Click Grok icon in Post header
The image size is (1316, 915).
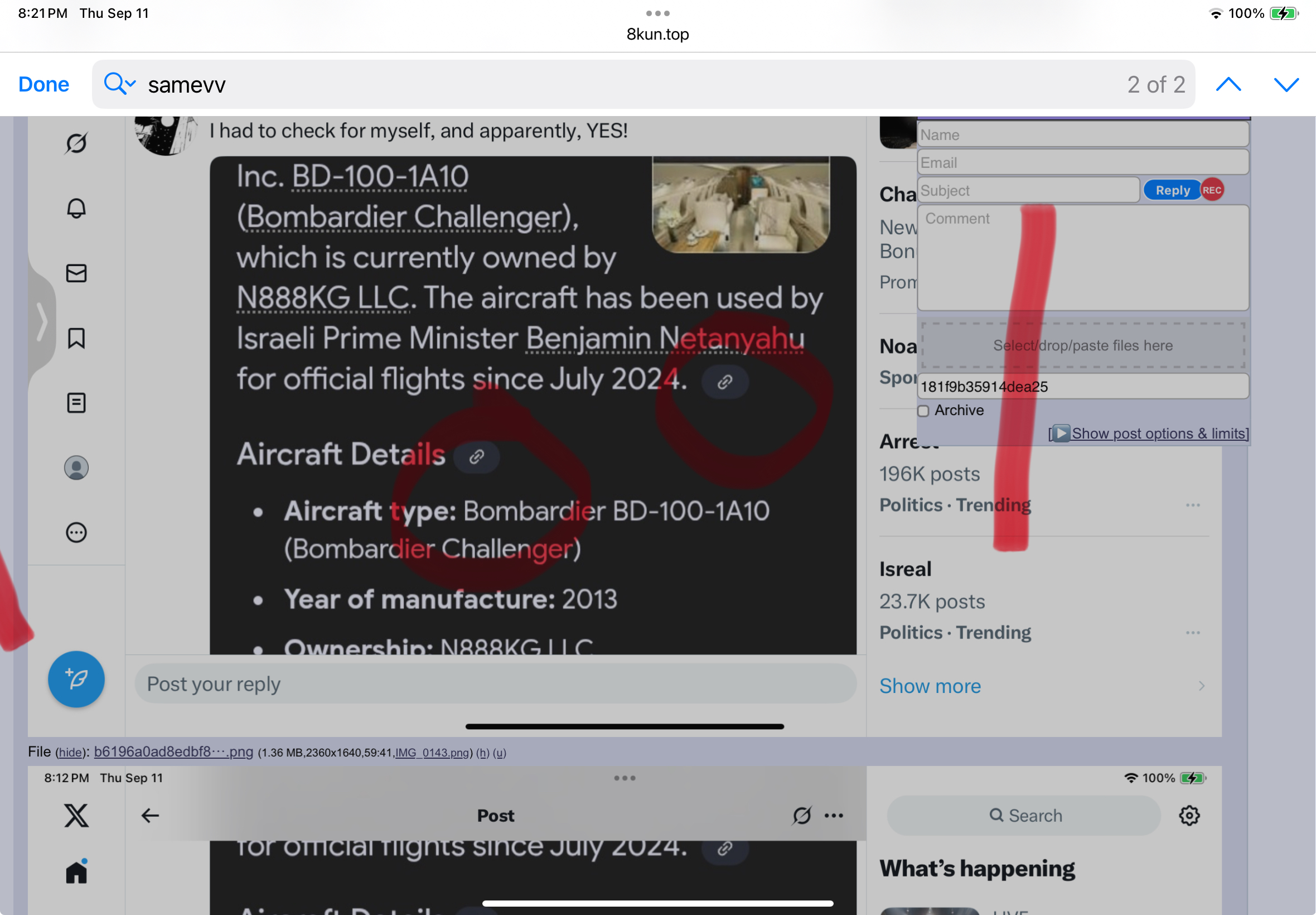[801, 815]
